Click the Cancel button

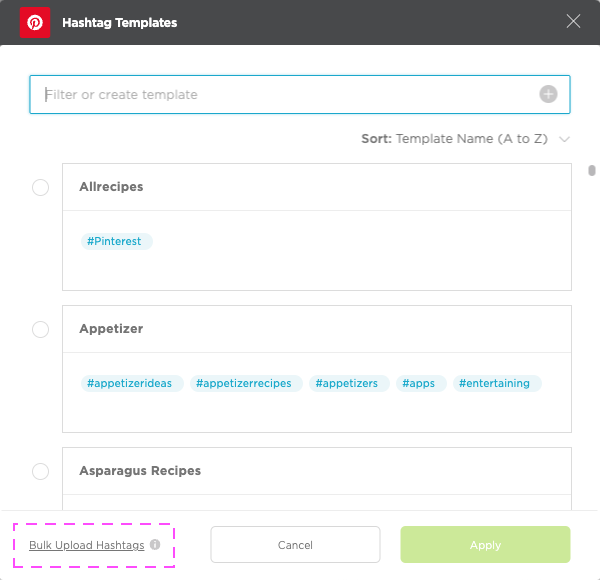(295, 544)
